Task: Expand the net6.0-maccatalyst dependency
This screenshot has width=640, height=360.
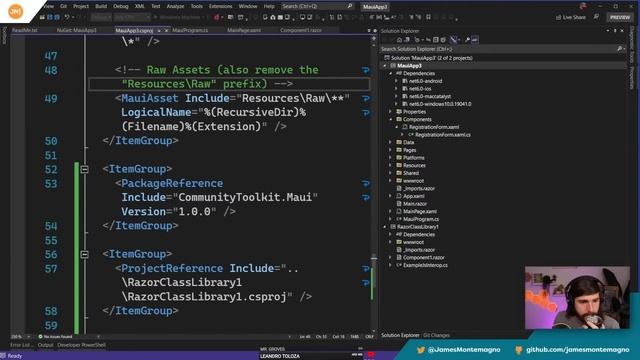Action: 396,97
